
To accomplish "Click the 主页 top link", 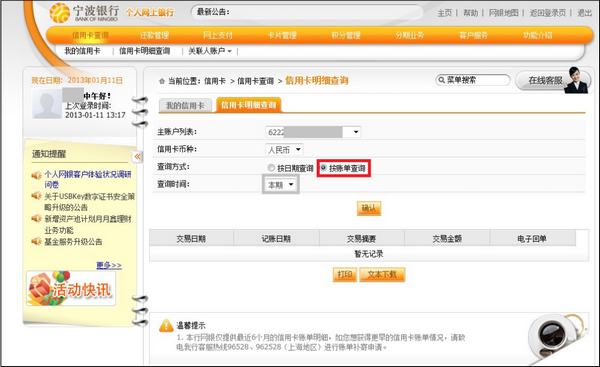I will [x=445, y=13].
